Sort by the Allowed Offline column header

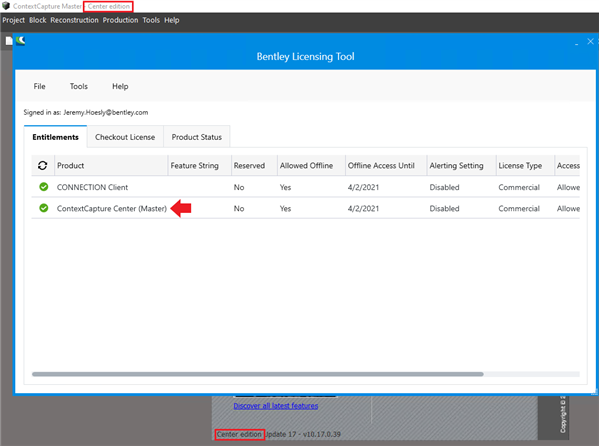[311, 165]
